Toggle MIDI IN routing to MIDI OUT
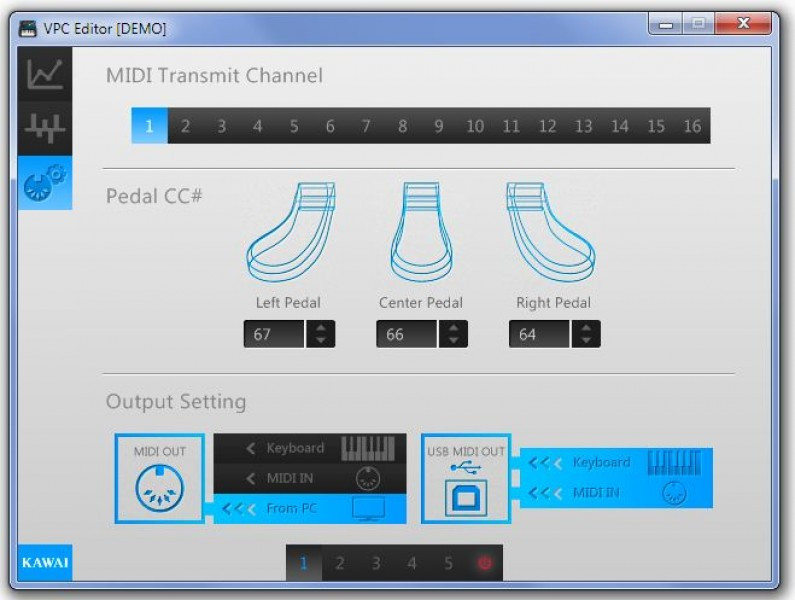 (x=310, y=478)
